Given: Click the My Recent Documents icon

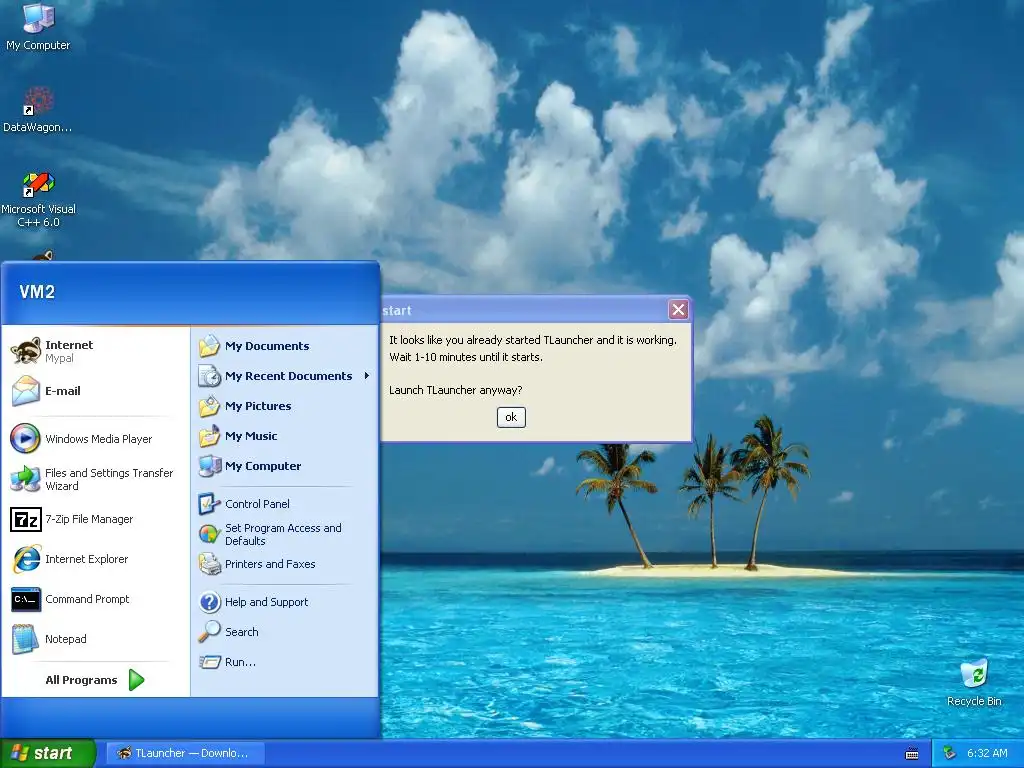Looking at the screenshot, I should [x=210, y=376].
